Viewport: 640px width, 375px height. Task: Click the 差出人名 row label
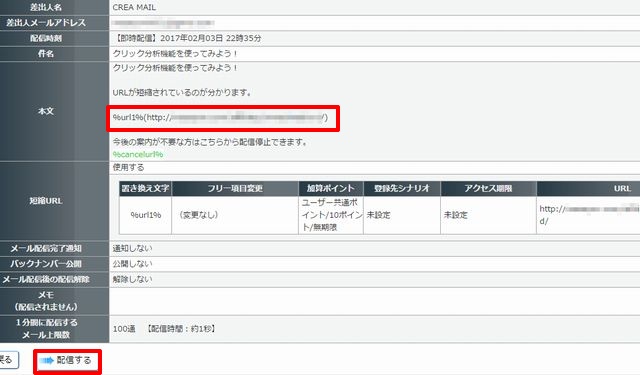pyautogui.click(x=46, y=7)
